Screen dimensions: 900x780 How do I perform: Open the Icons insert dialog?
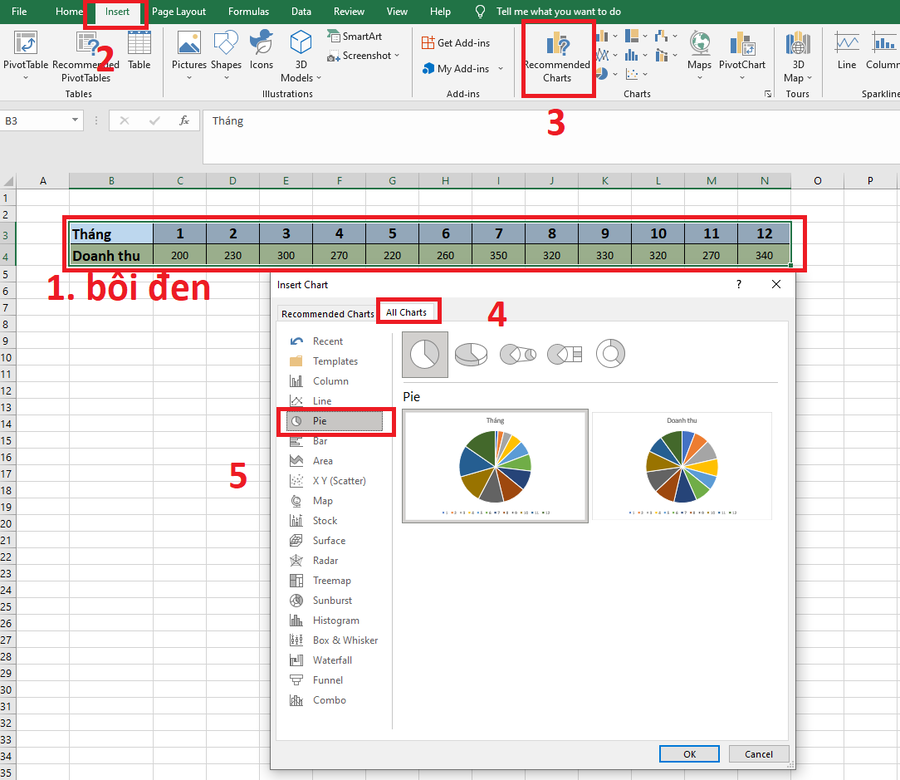click(261, 51)
